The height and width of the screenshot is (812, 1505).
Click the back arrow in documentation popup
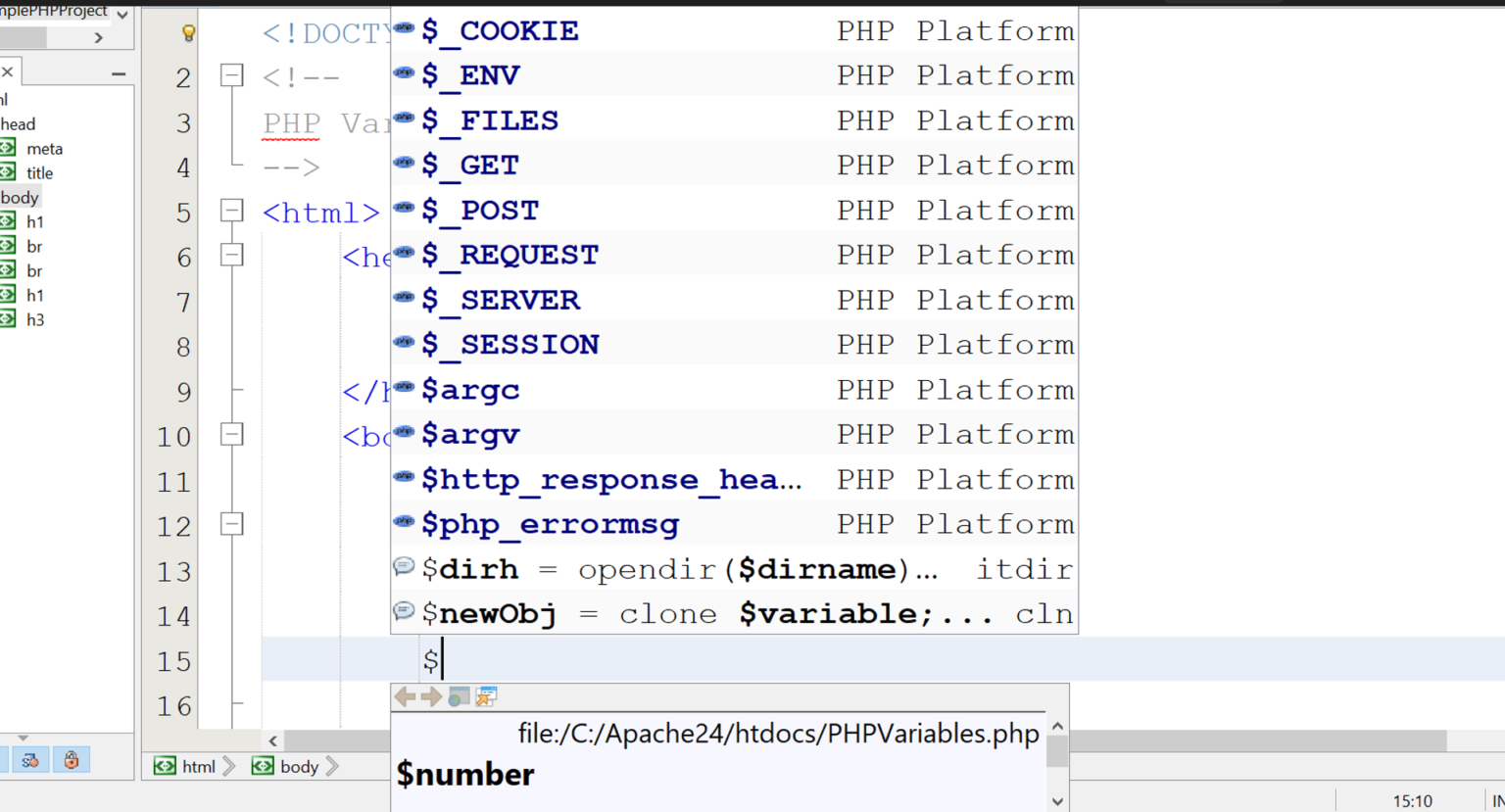coord(405,696)
